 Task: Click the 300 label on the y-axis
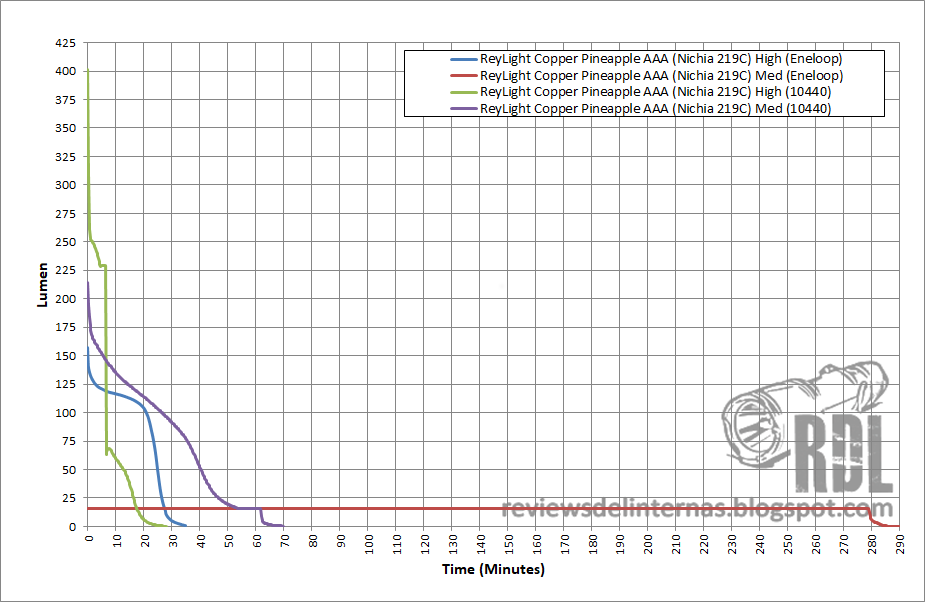coord(65,185)
